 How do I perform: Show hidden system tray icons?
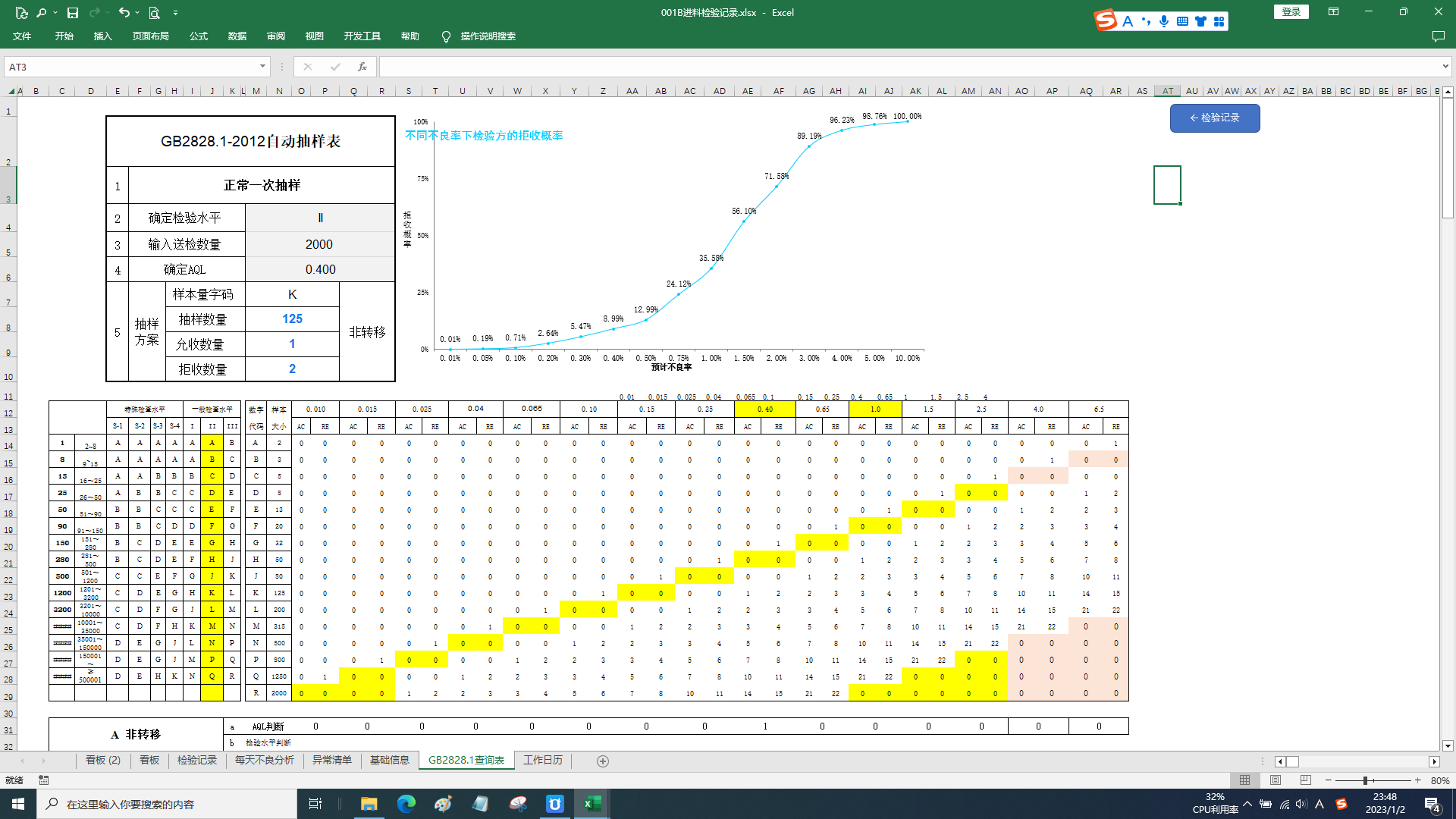1247,804
